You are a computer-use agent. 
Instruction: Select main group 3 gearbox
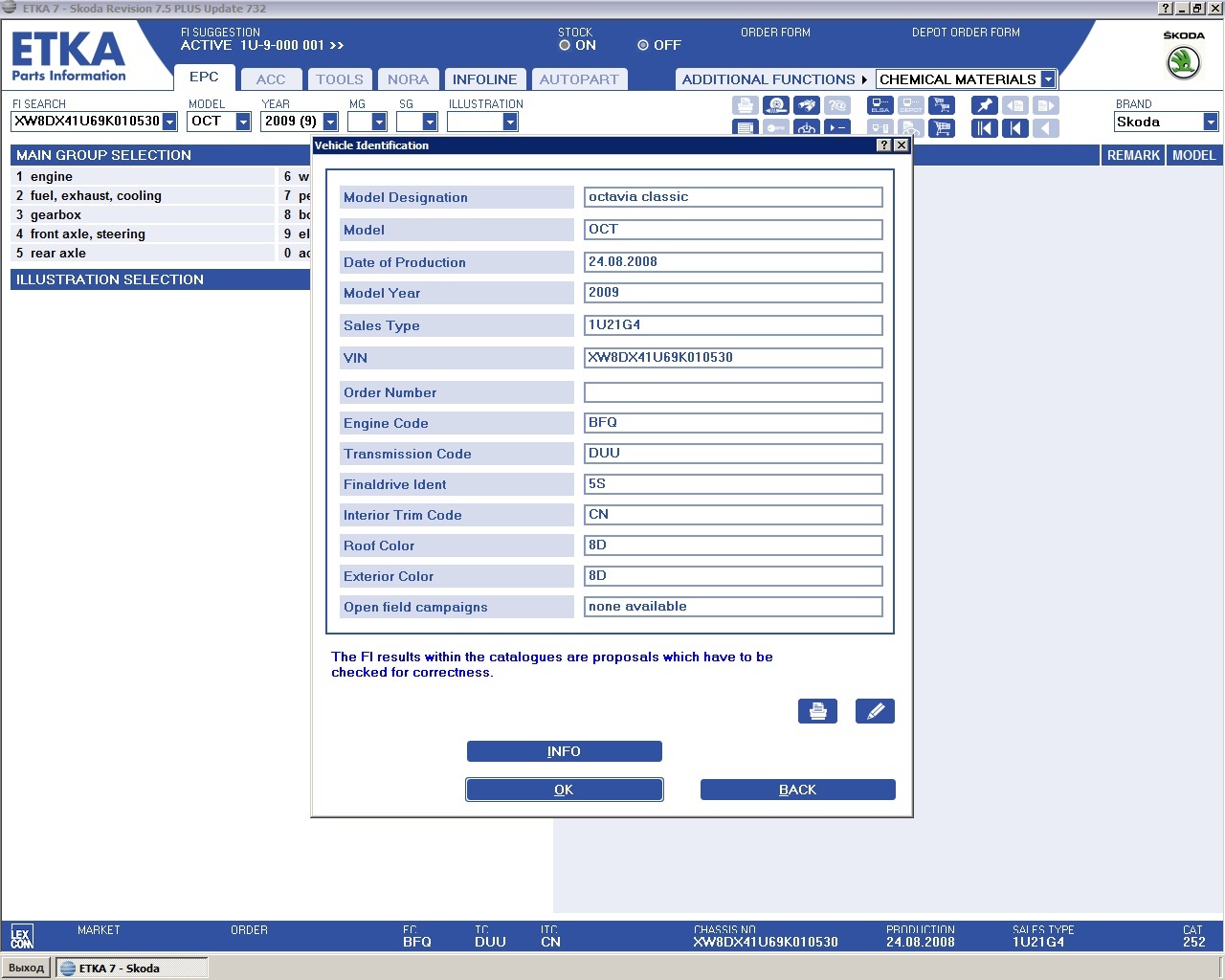[x=143, y=214]
